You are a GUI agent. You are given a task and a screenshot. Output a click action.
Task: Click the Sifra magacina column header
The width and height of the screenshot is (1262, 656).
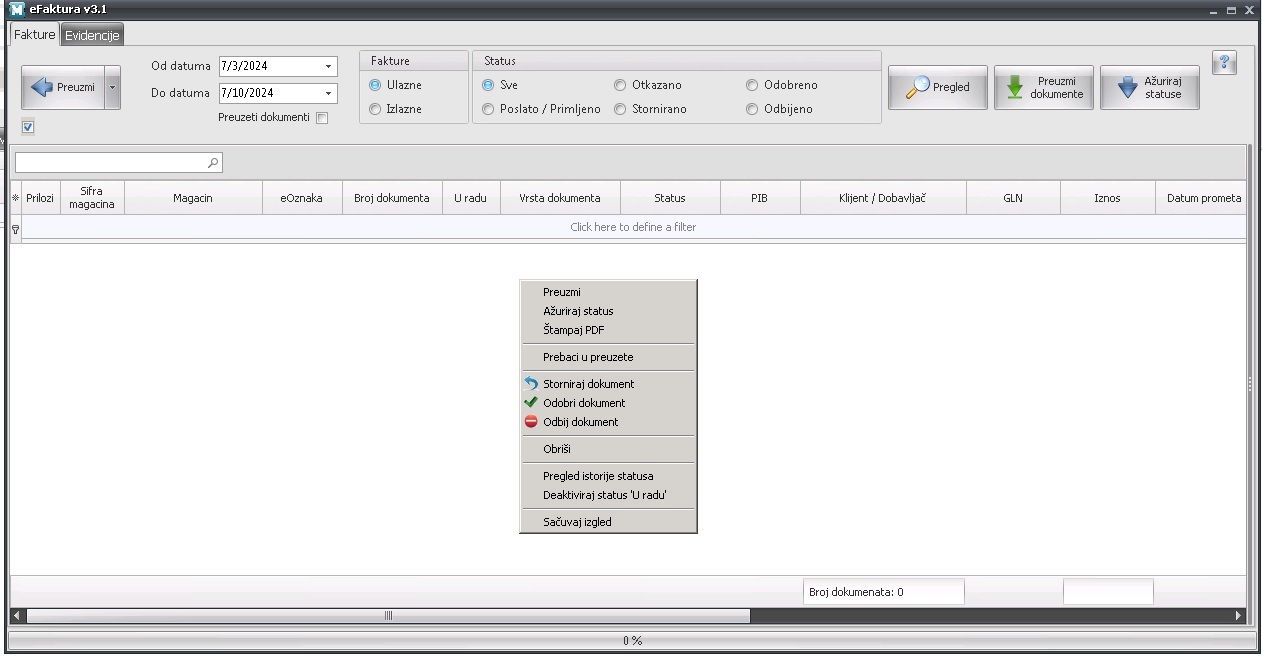tap(92, 198)
